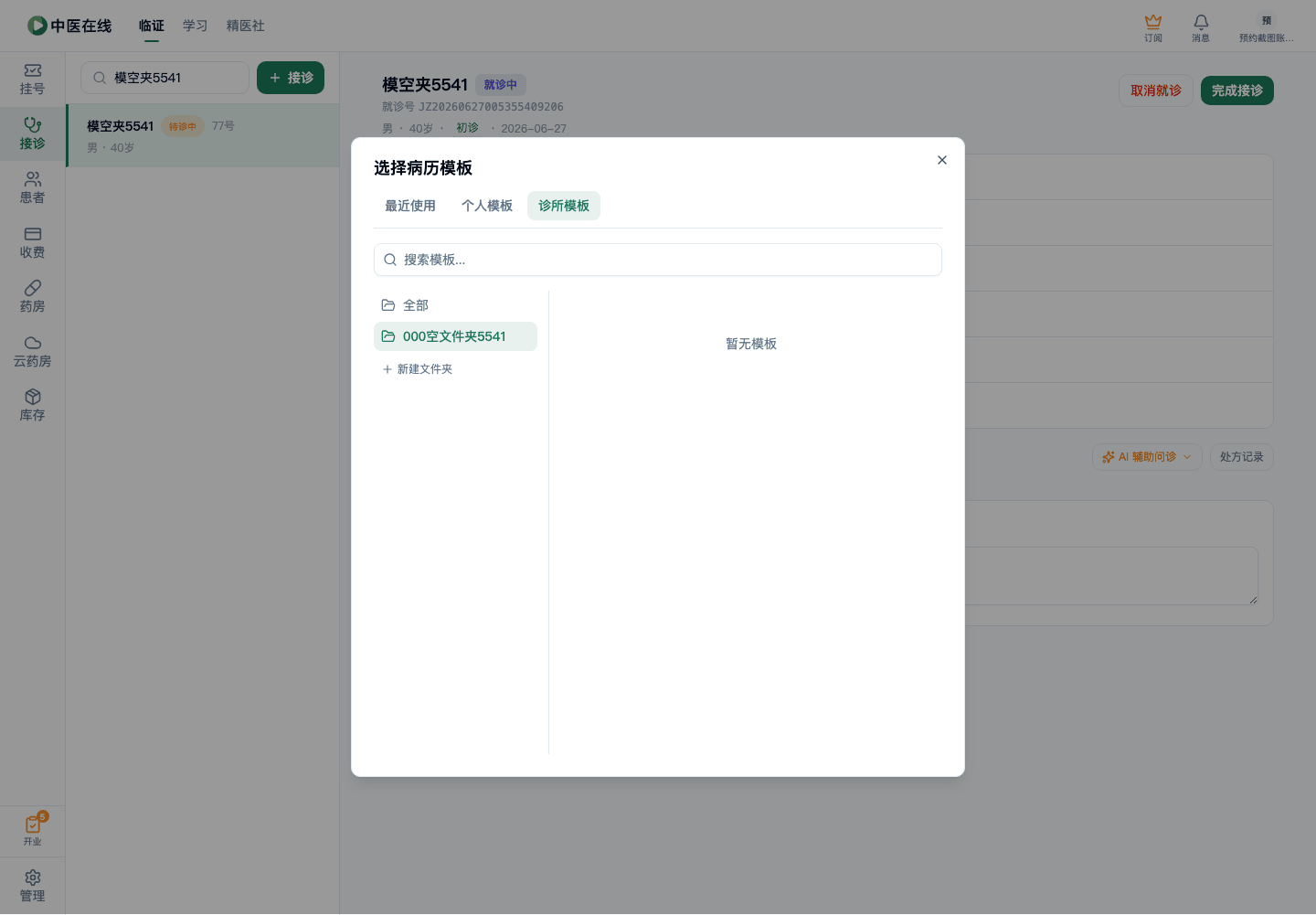1316x915 pixels.
Task: Click the 完成接诊 button
Action: coord(1237,90)
